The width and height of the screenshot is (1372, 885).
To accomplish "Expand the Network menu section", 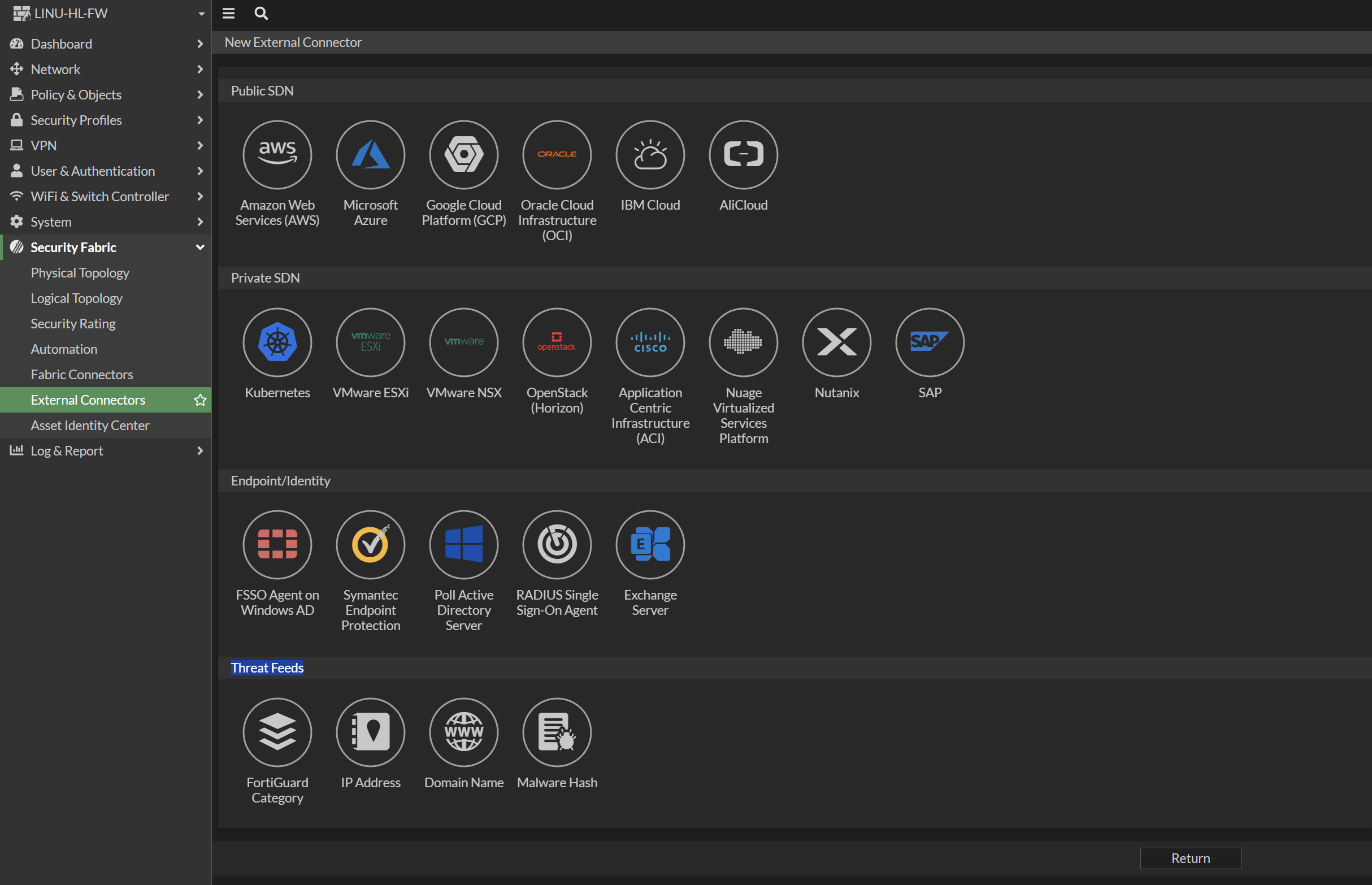I will point(106,69).
